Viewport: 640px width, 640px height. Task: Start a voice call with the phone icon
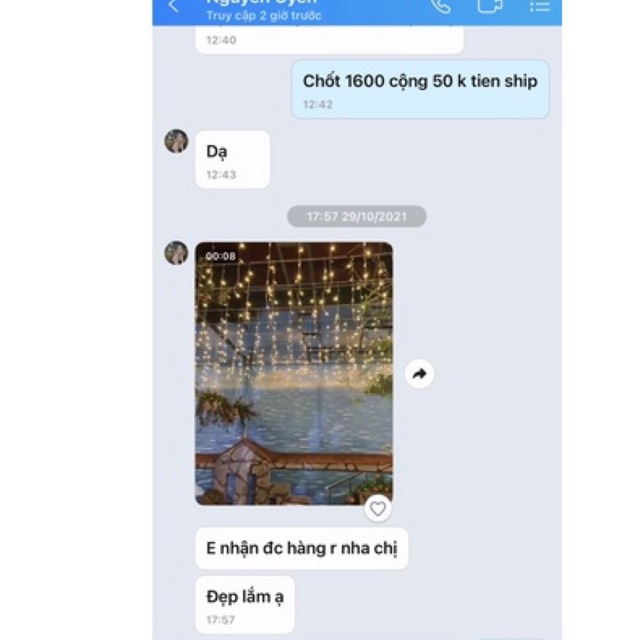(x=441, y=6)
